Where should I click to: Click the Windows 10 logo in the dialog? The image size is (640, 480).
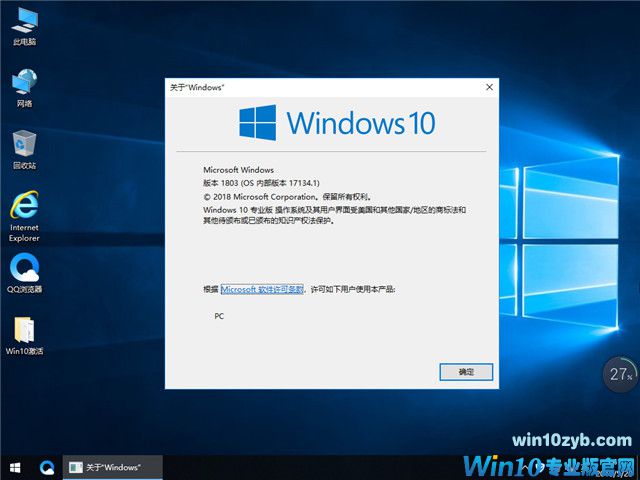pos(337,123)
